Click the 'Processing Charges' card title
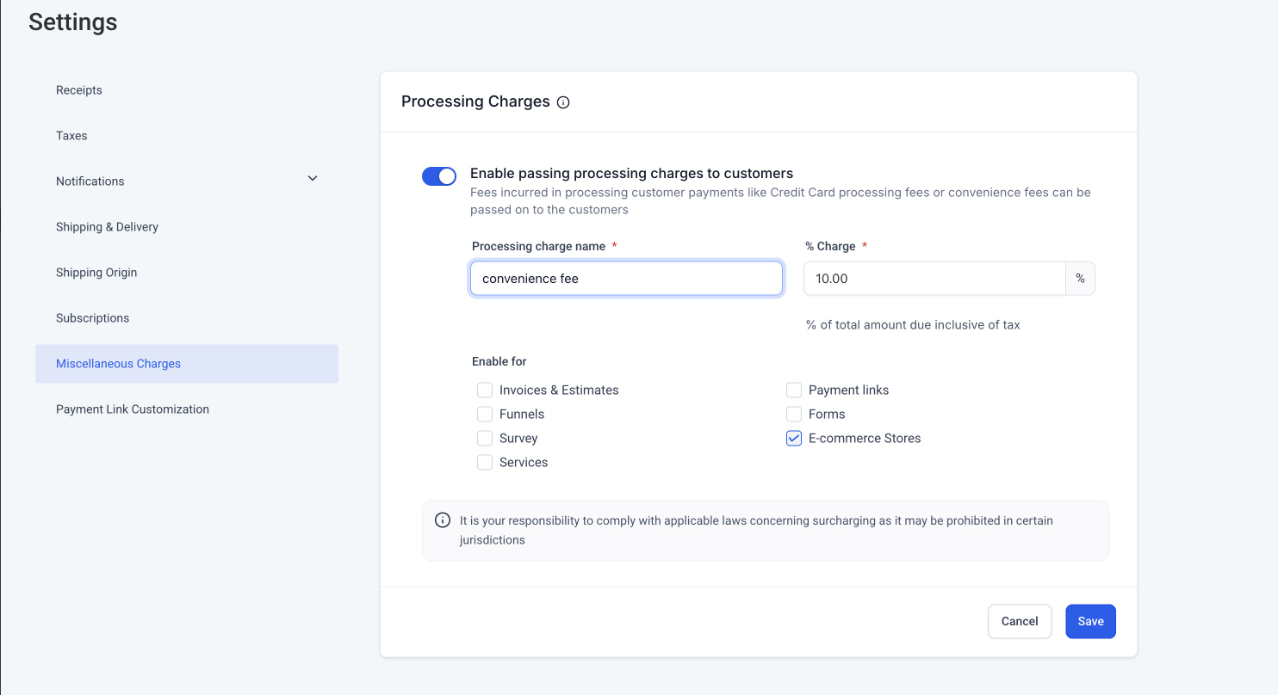 point(475,102)
